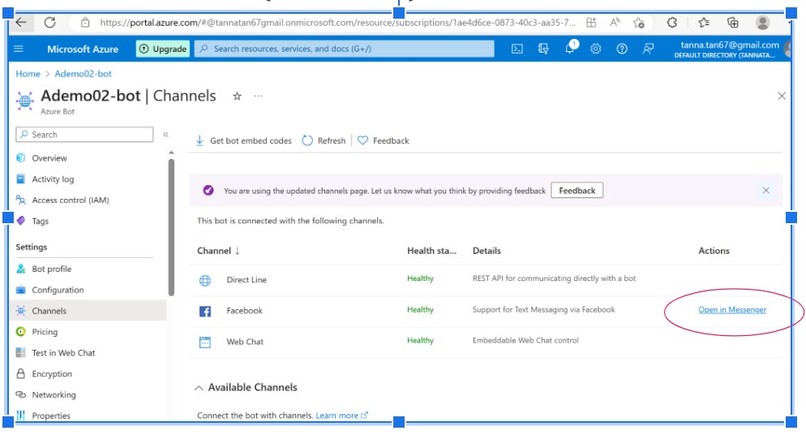
Task: View notifications via the bell icon
Action: click(x=570, y=48)
